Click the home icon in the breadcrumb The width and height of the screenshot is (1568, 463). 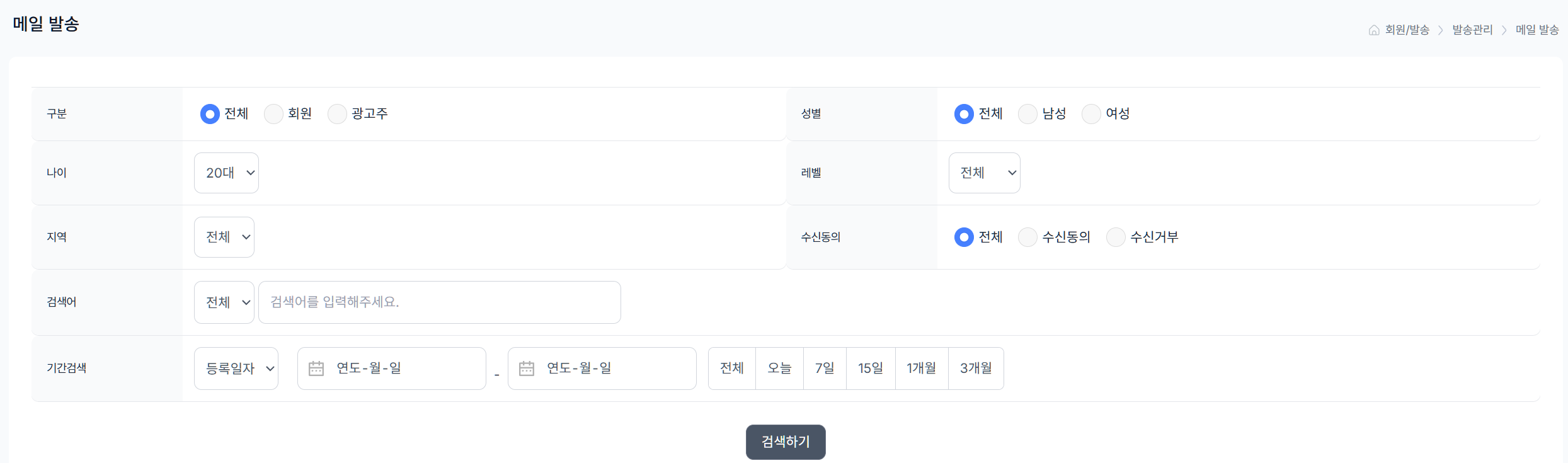[x=1373, y=30]
